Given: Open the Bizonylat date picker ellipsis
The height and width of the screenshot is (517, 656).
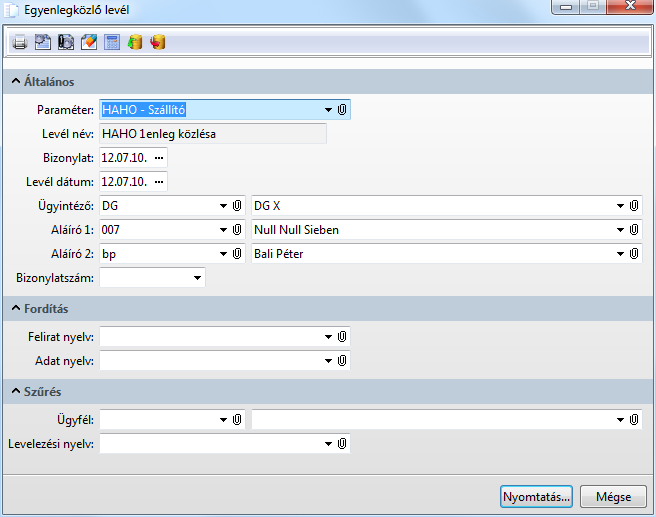Looking at the screenshot, I should (159, 158).
